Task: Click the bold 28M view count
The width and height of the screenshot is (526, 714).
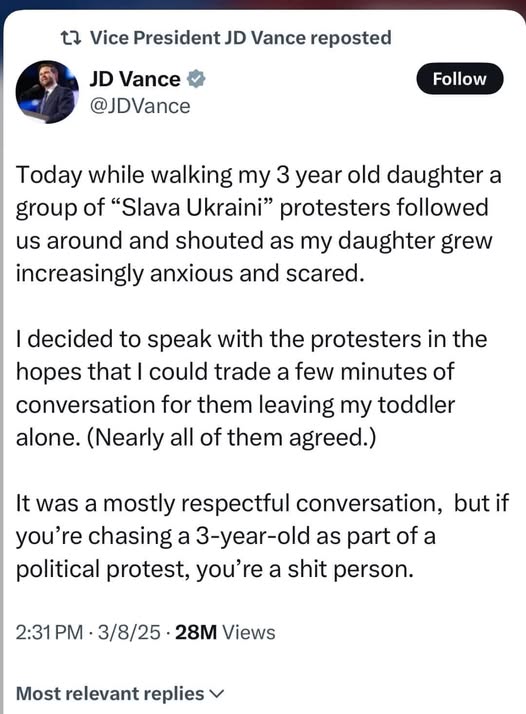Action: click(196, 632)
